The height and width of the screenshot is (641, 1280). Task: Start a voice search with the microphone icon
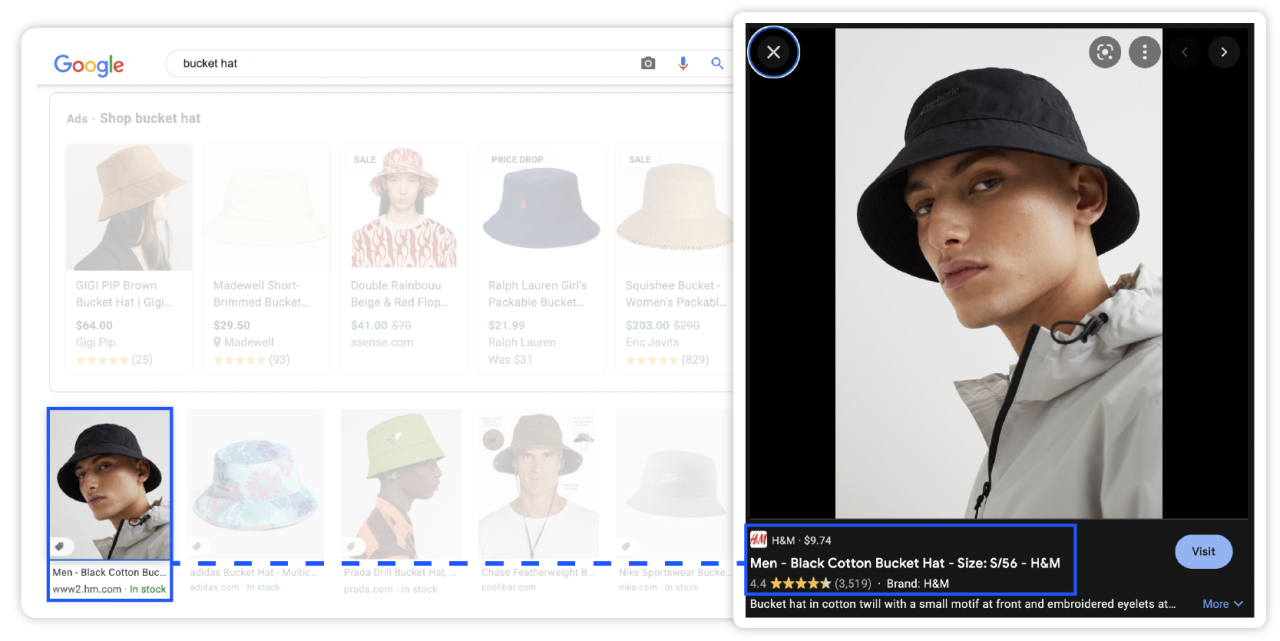coord(682,62)
